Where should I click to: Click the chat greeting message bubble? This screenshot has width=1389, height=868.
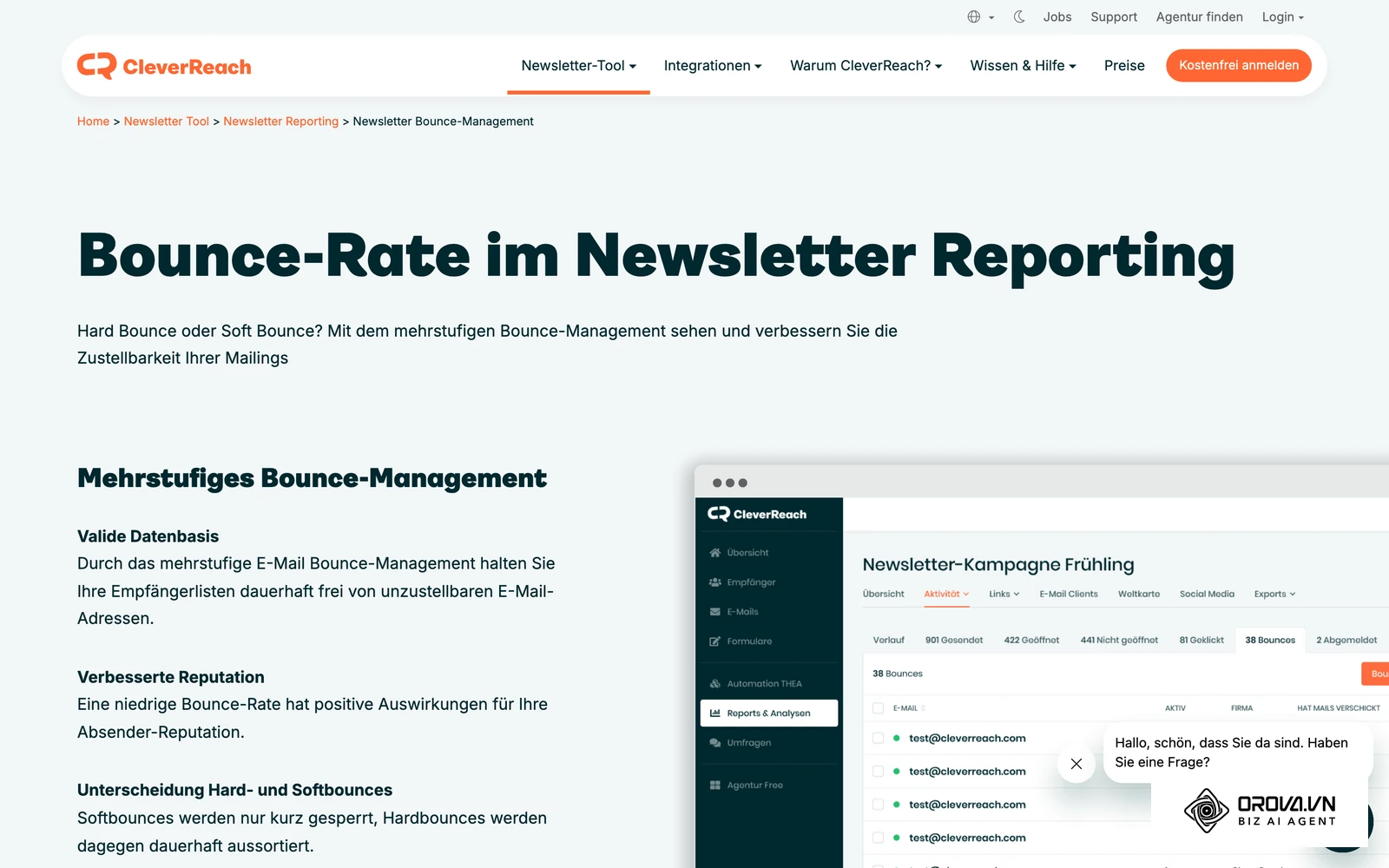pos(1239,753)
